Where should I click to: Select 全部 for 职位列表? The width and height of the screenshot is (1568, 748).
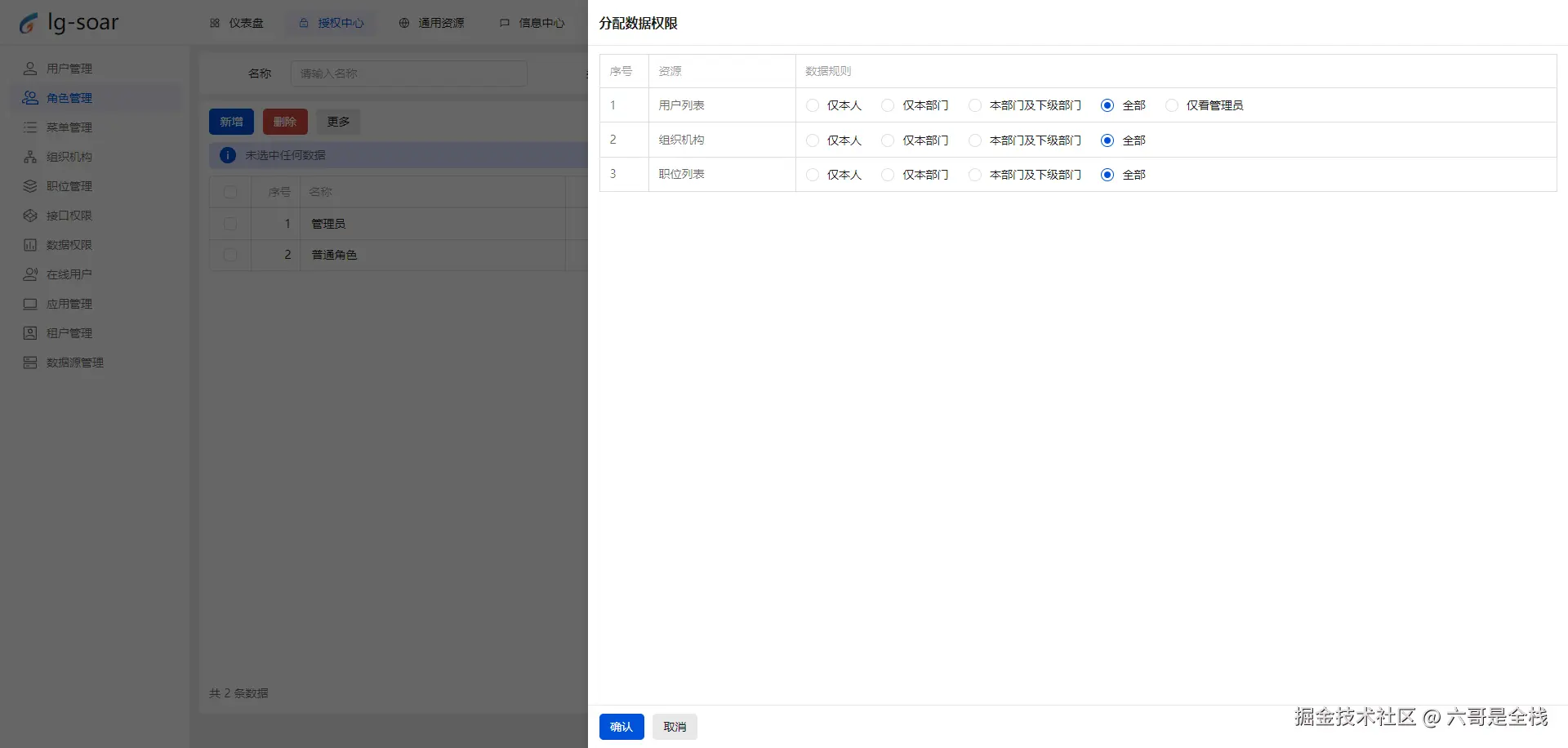coord(1107,175)
